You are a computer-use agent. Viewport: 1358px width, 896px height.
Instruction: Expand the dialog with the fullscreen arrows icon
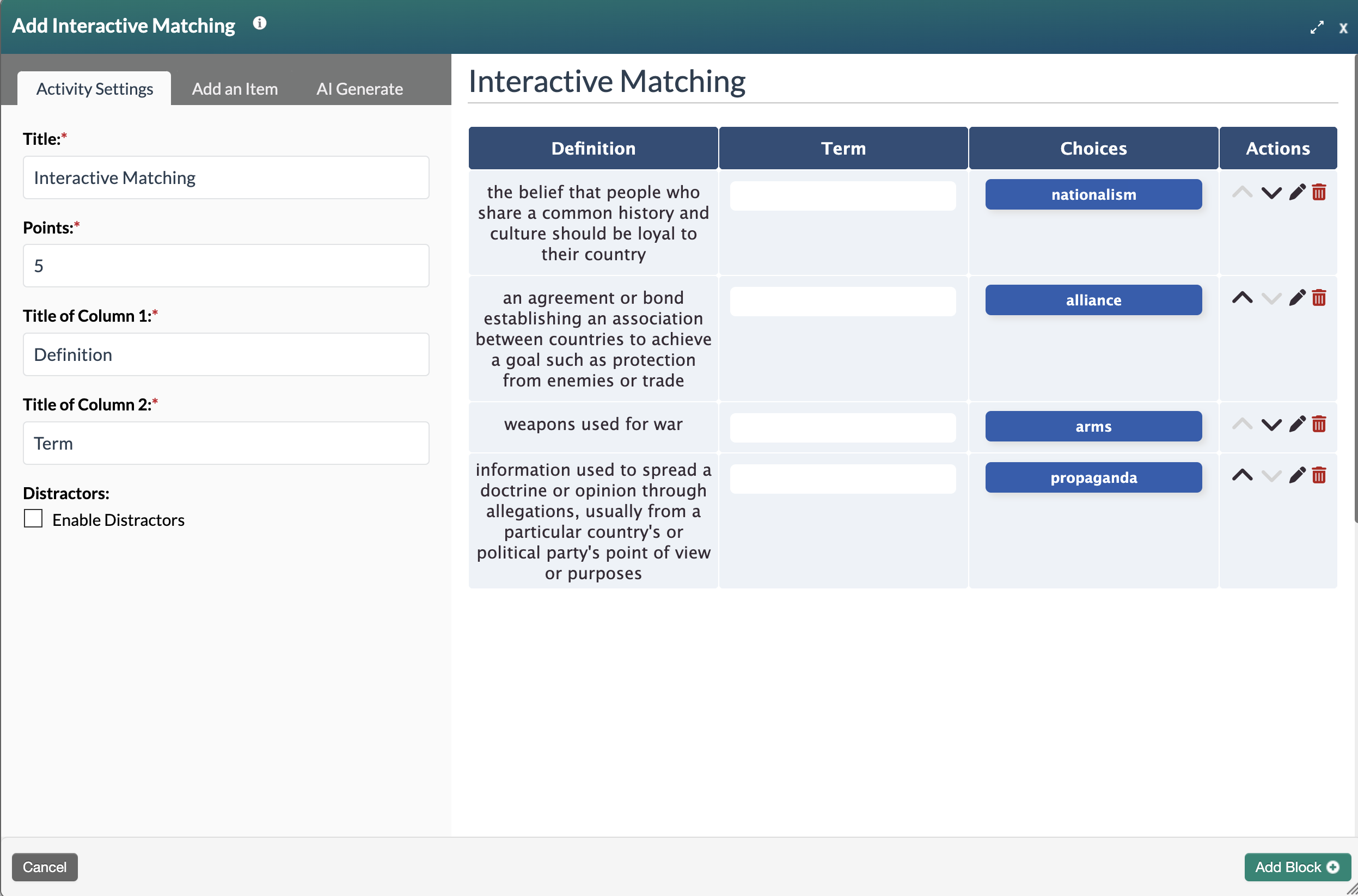click(1316, 27)
